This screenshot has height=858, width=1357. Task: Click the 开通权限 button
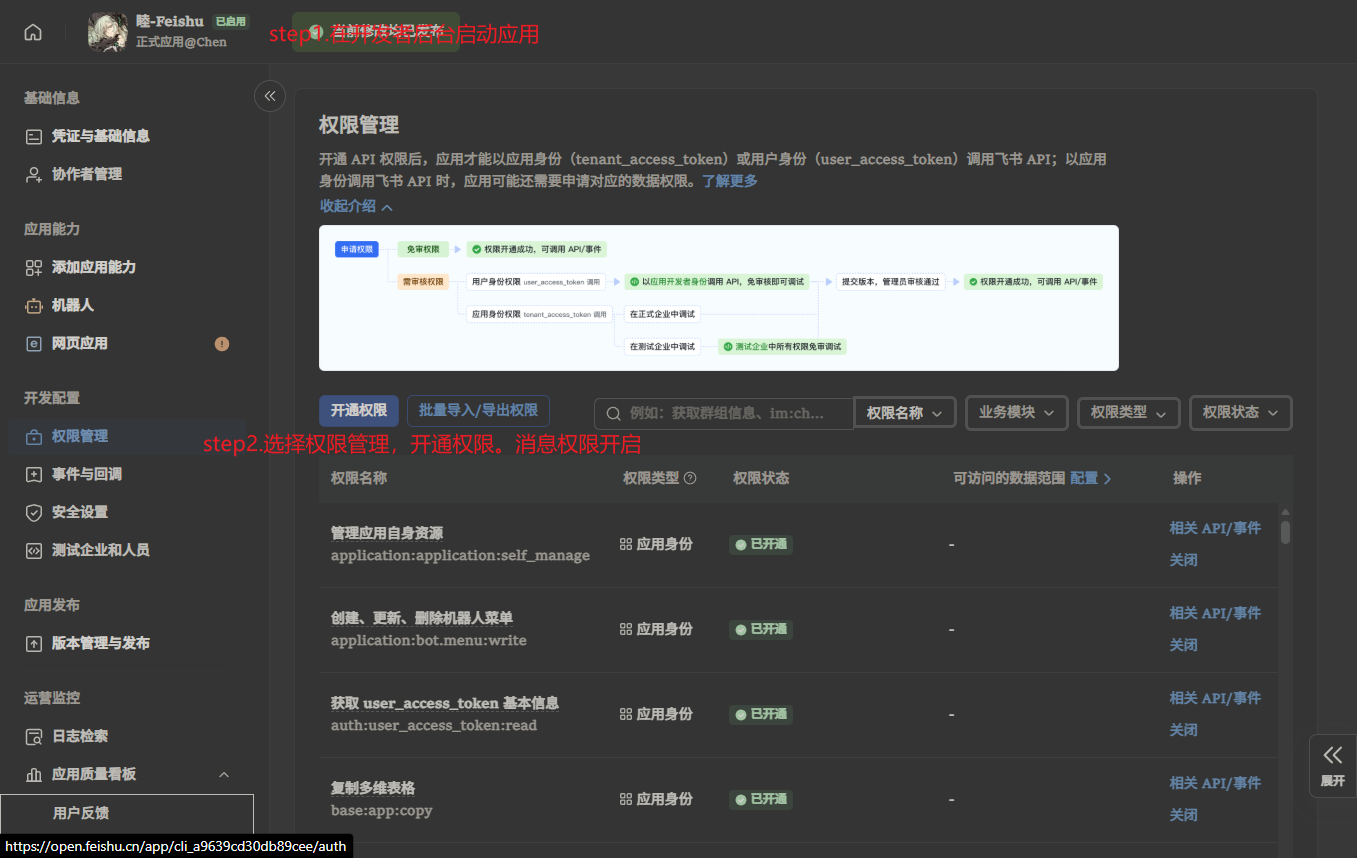click(x=359, y=411)
